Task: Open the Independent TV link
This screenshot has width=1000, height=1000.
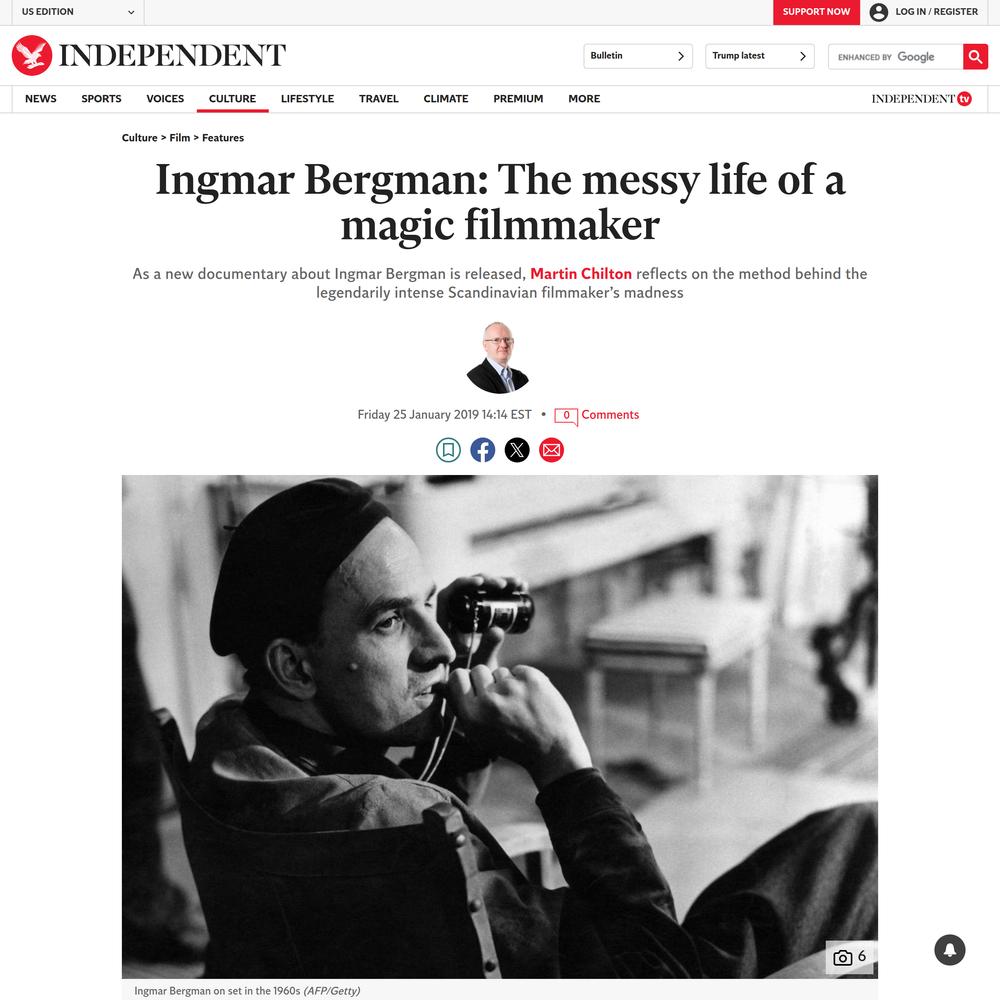Action: pyautogui.click(x=922, y=99)
